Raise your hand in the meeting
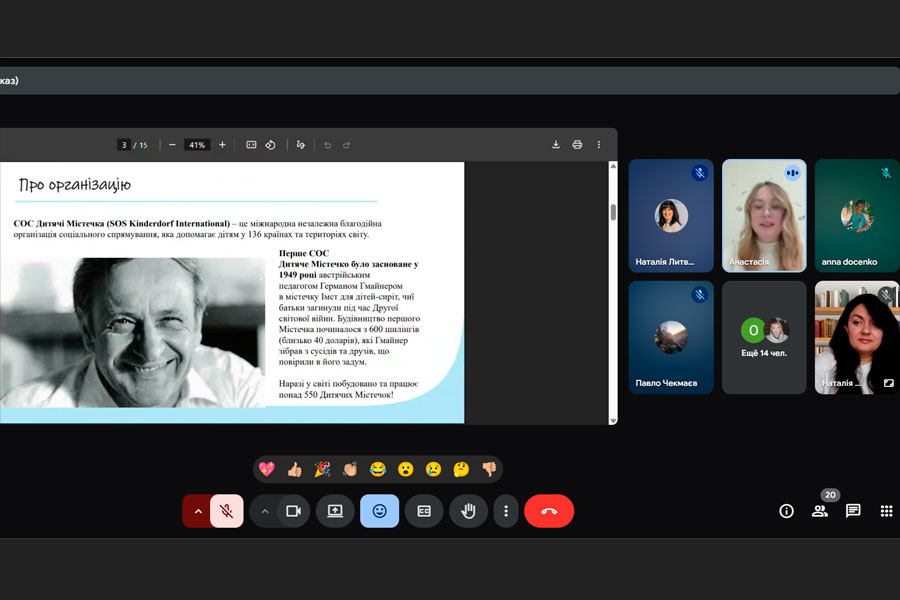This screenshot has width=900, height=600. click(x=468, y=511)
